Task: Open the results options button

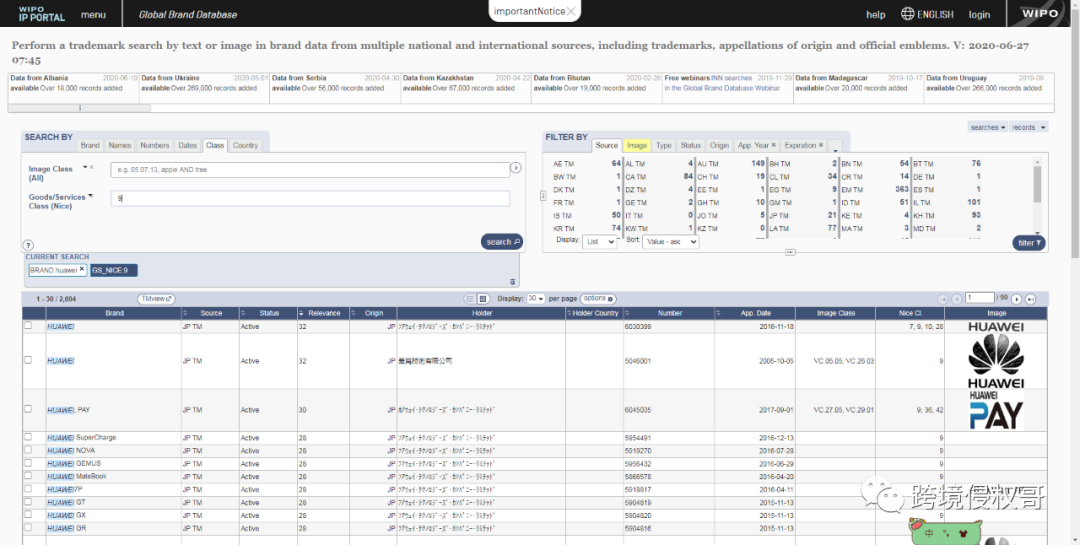Action: (599, 299)
